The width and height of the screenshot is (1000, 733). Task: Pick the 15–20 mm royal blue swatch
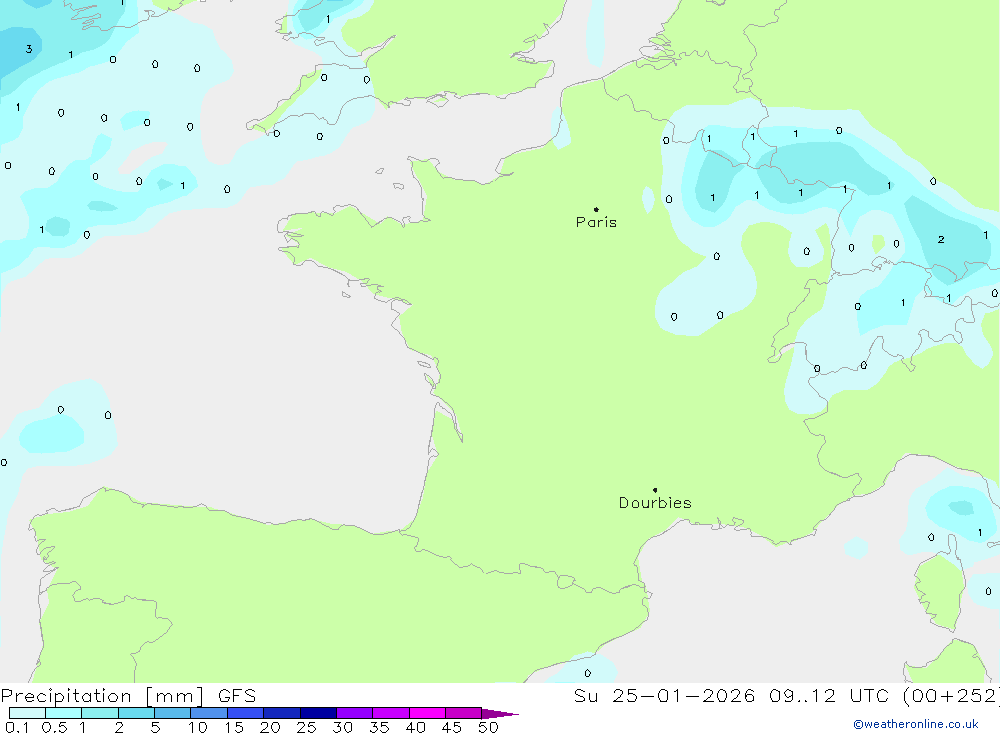coord(246,713)
